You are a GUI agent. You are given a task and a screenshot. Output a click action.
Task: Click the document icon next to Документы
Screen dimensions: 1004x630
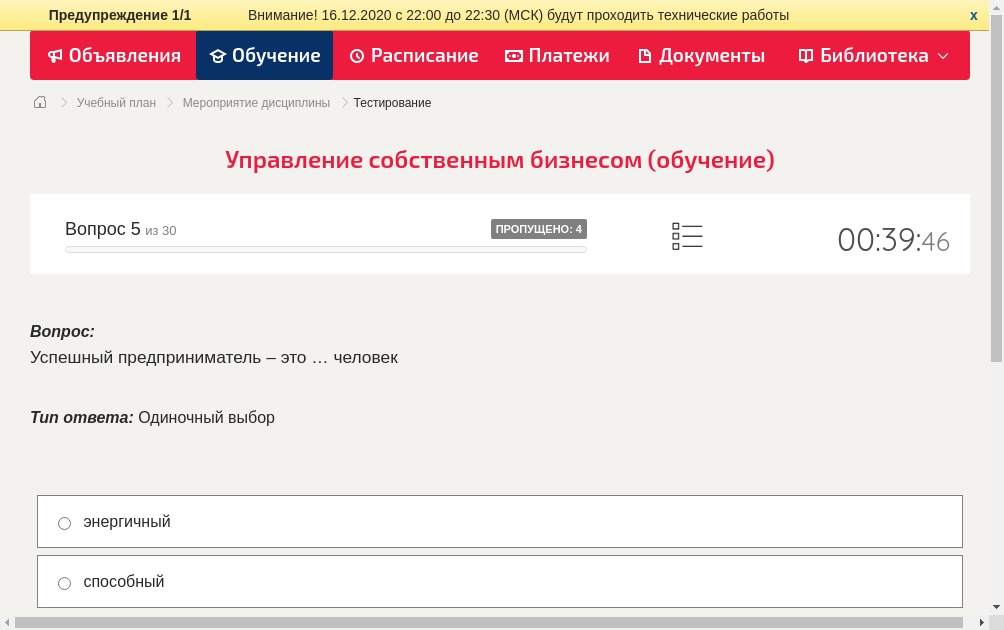pyautogui.click(x=646, y=55)
